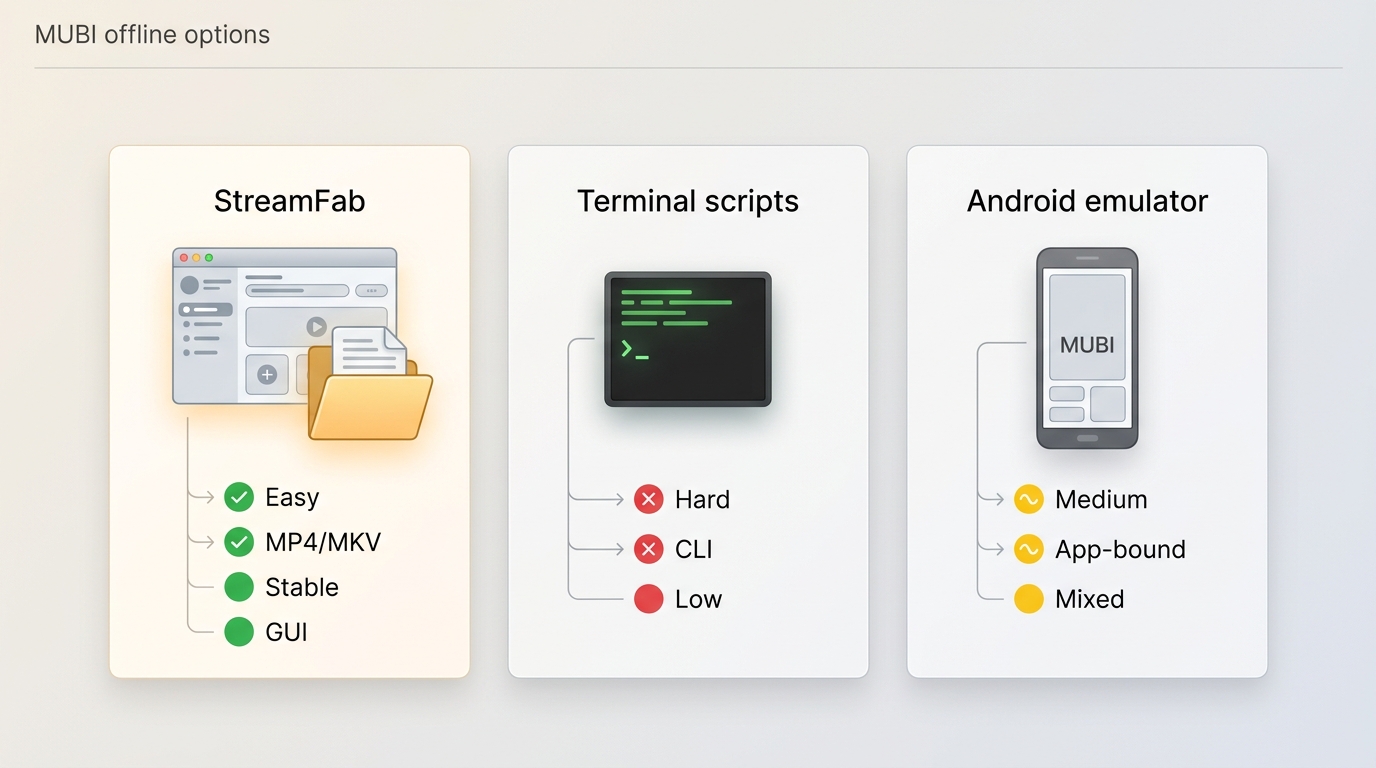The image size is (1376, 768).
Task: Click the red X icon beside CLI
Action: (649, 549)
